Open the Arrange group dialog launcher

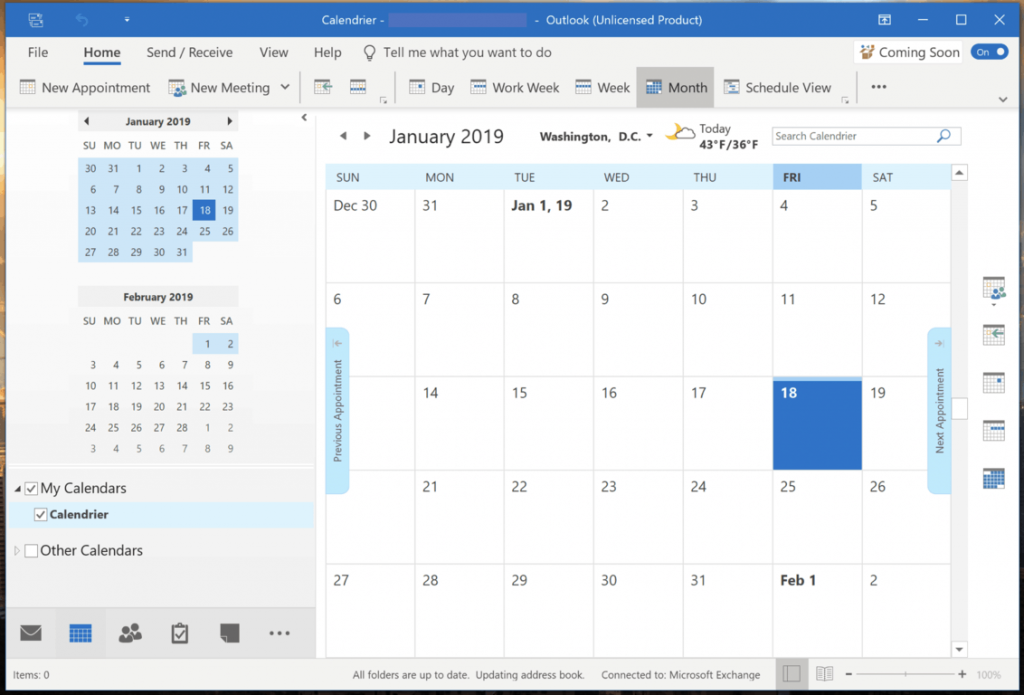pos(844,101)
